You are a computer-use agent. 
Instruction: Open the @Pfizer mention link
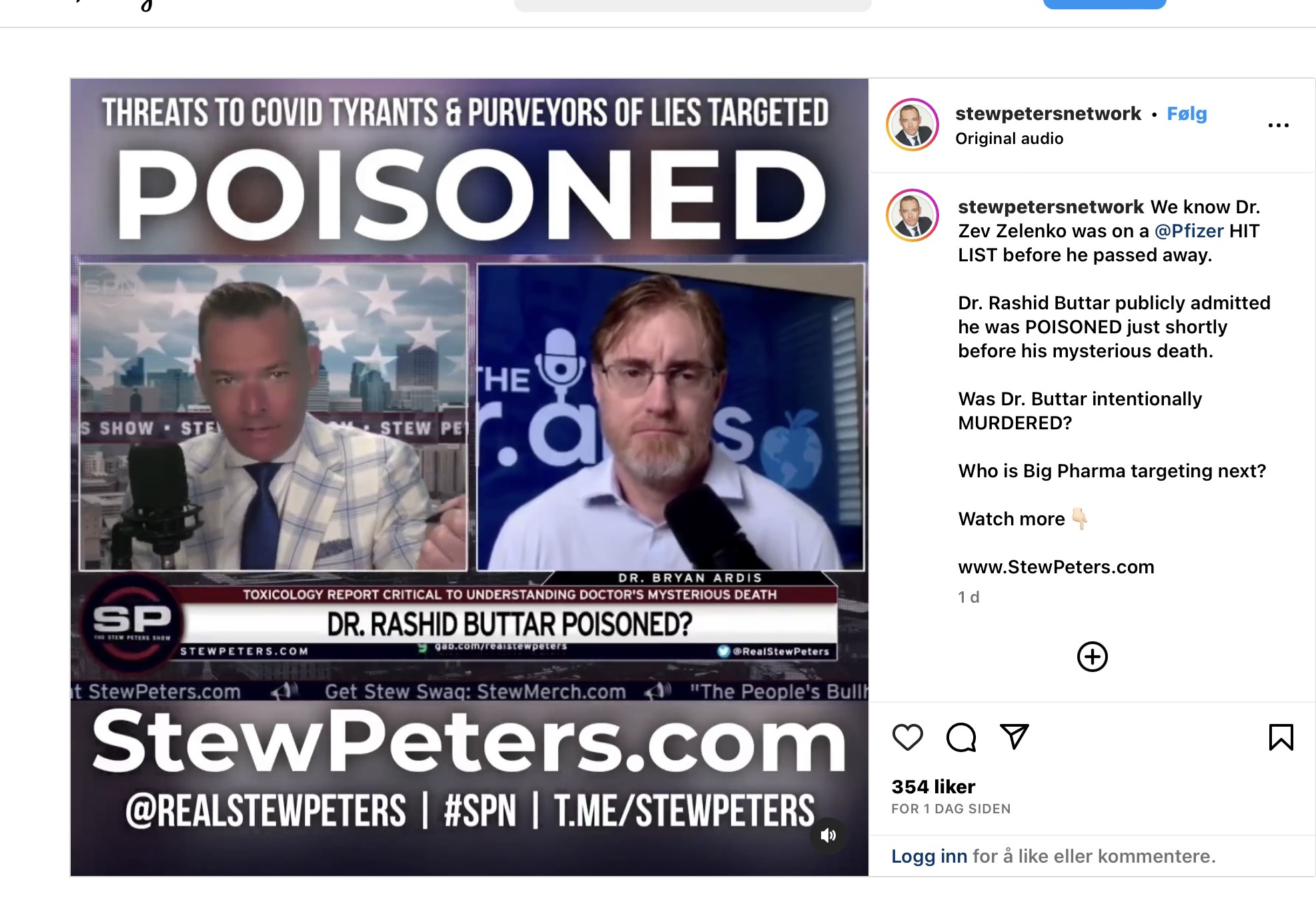(x=1189, y=231)
